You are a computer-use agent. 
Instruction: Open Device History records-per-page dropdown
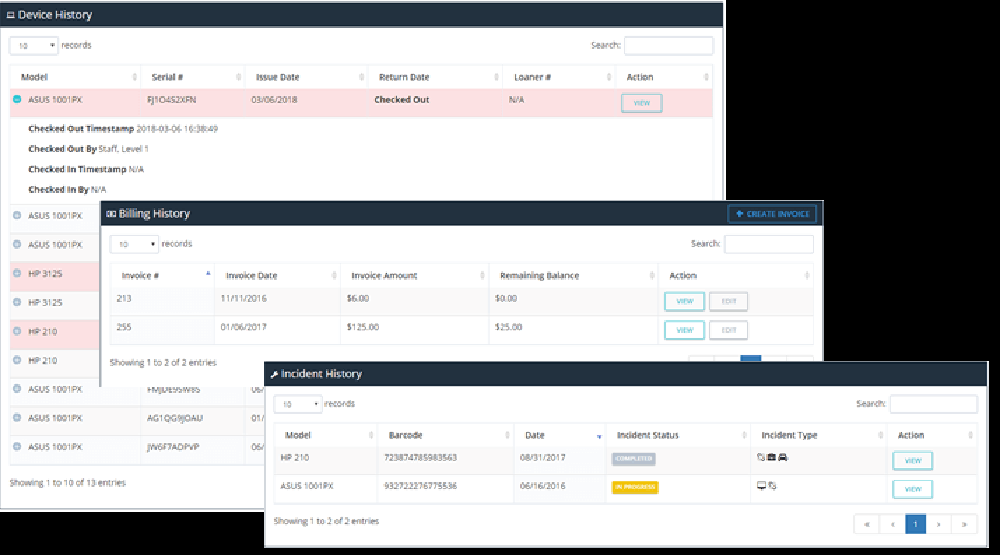pos(33,46)
